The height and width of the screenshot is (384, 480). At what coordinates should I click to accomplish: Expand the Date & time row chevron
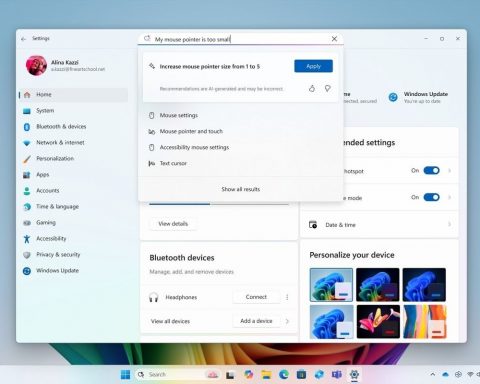450,224
